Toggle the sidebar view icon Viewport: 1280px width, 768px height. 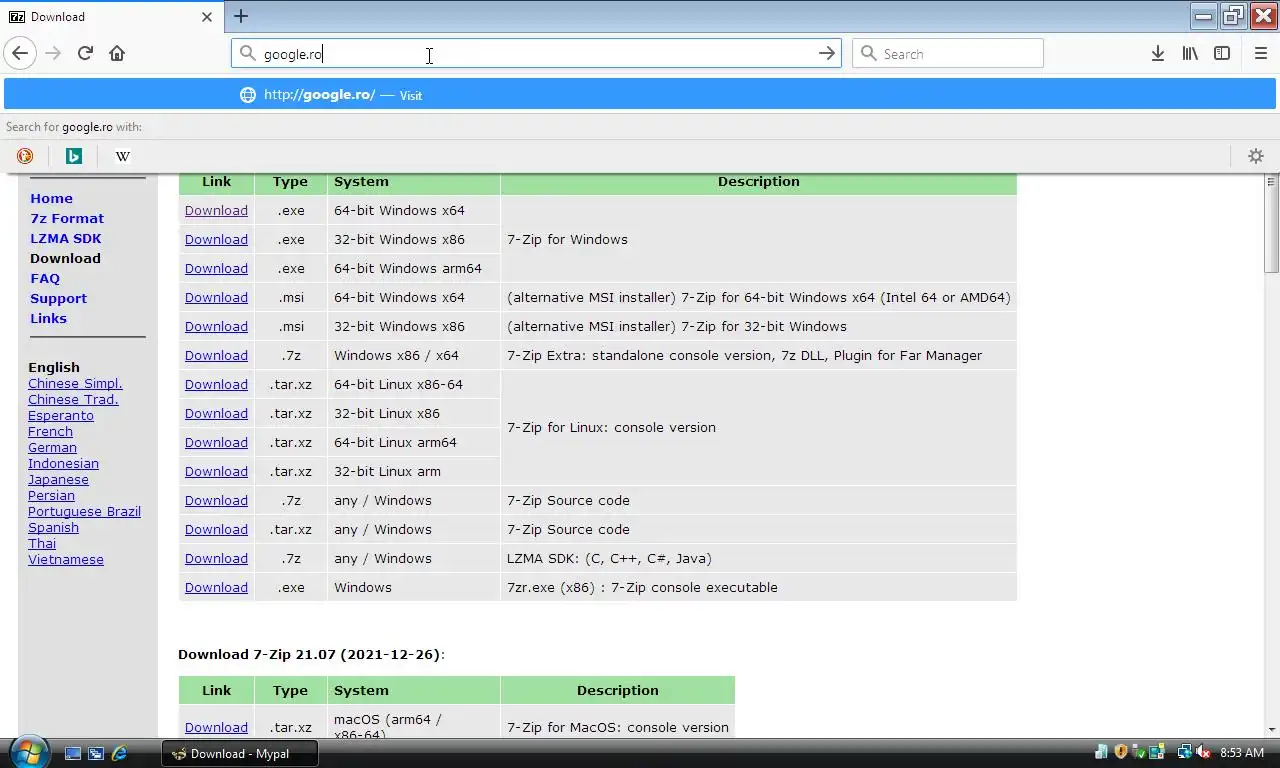(x=1222, y=53)
